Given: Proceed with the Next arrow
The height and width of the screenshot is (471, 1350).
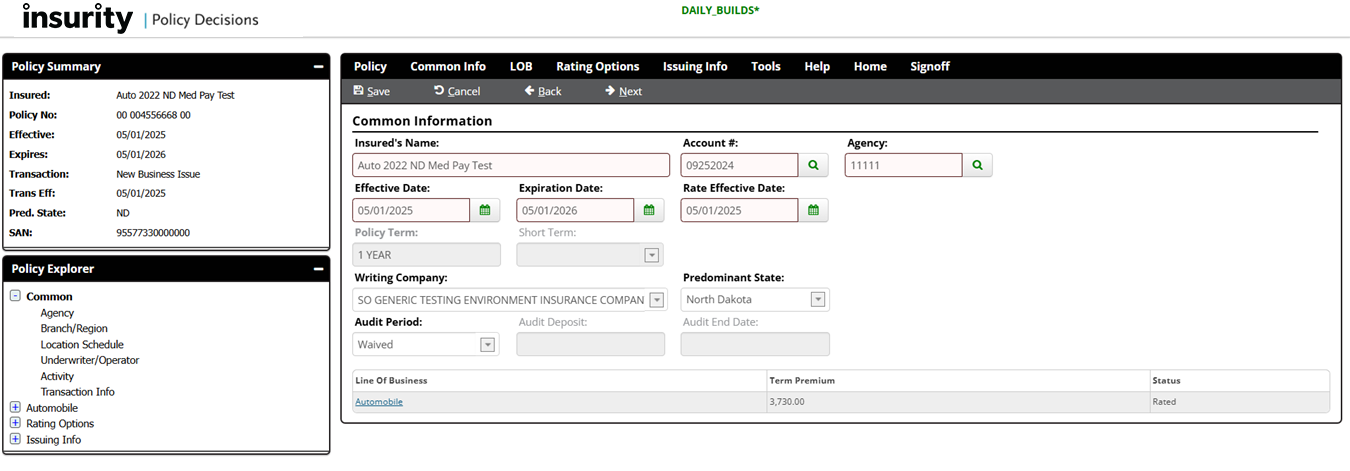Looking at the screenshot, I should tap(610, 91).
